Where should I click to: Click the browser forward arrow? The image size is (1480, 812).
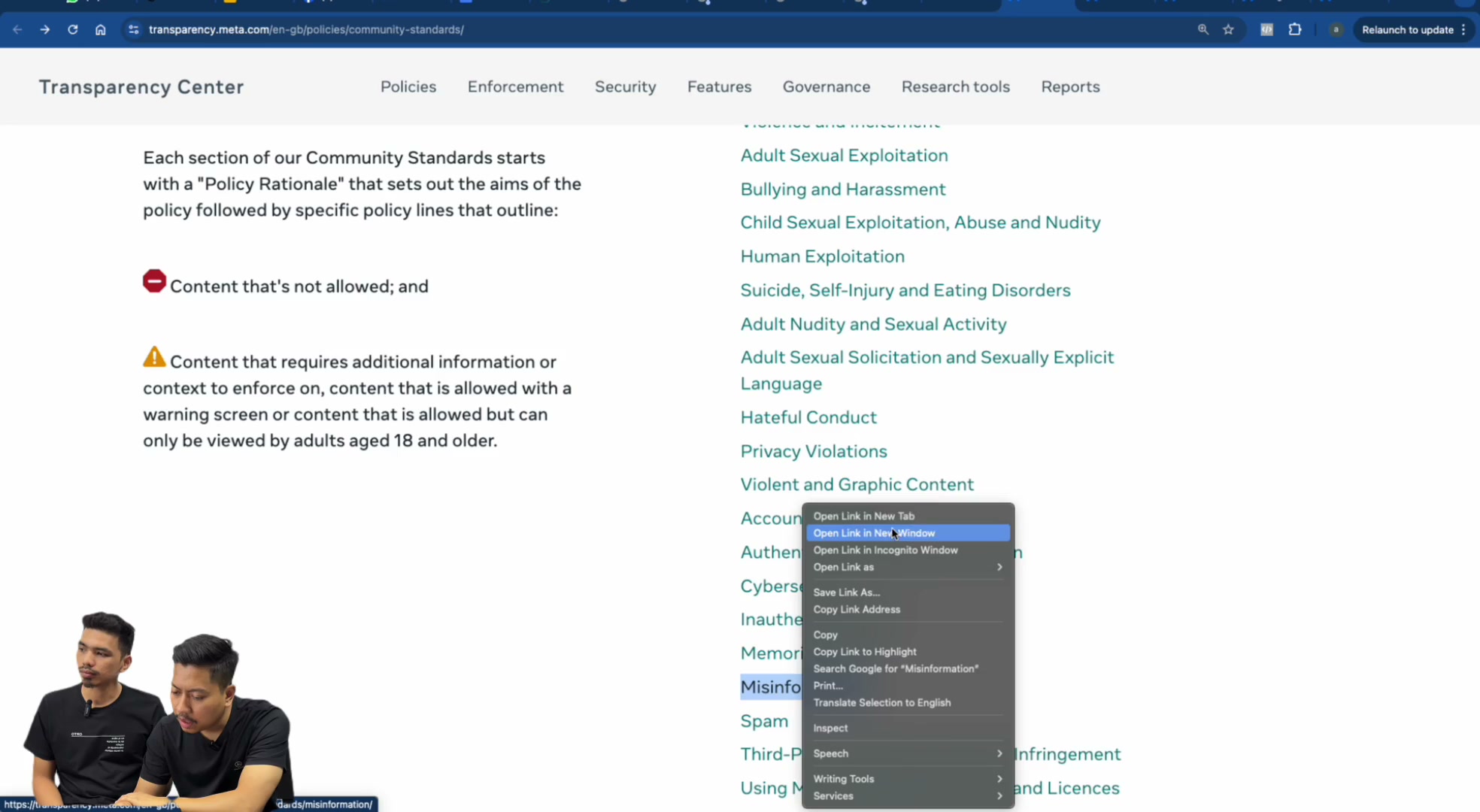pos(45,29)
